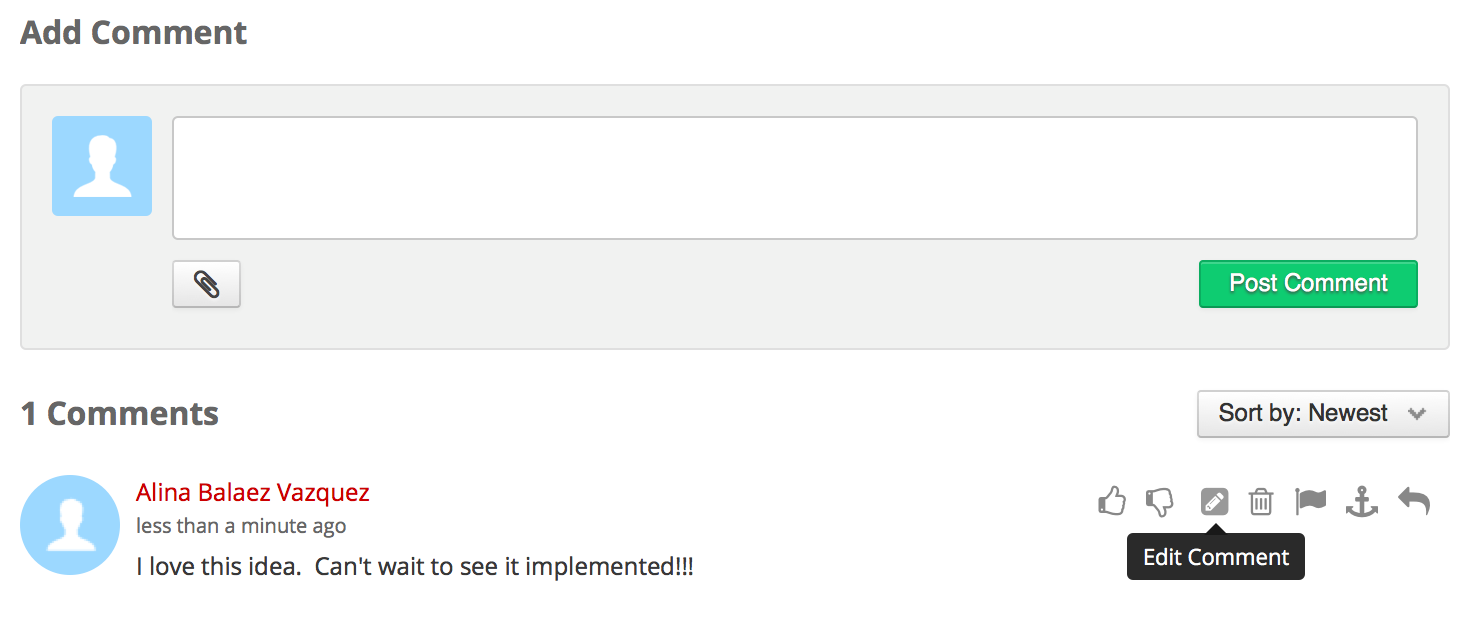Click the "less than a minute ago" timestamp
This screenshot has height=620, width=1468.
tap(241, 526)
